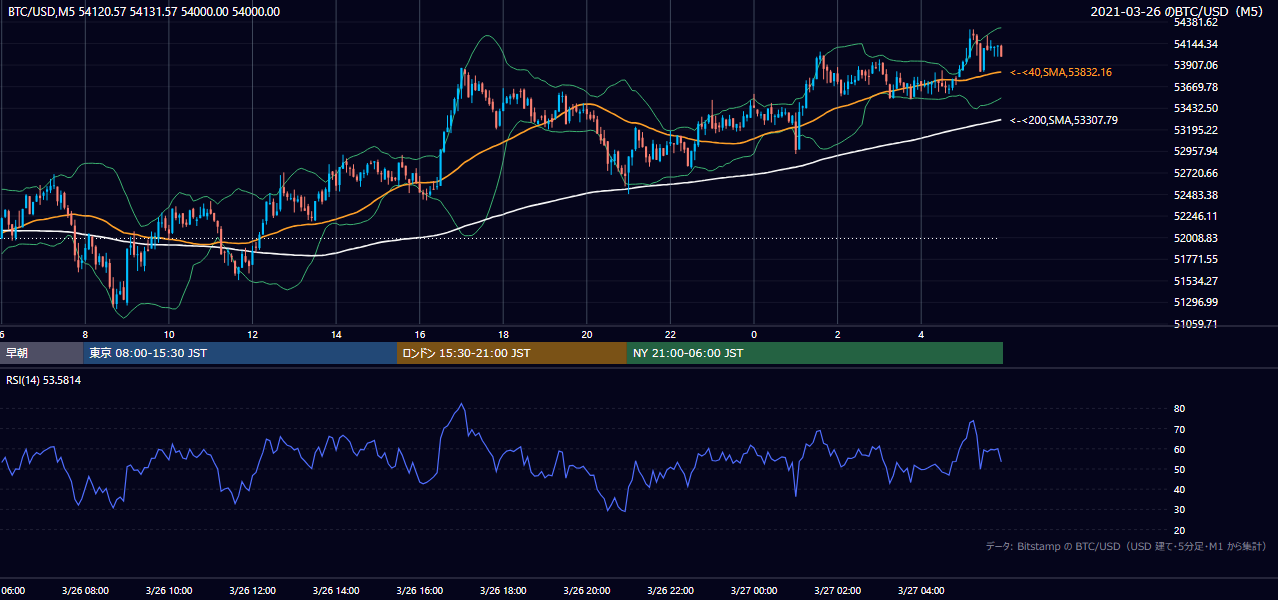Viewport: 1278px width, 600px height.
Task: Click RSI axis level 60
Action: [1180, 449]
